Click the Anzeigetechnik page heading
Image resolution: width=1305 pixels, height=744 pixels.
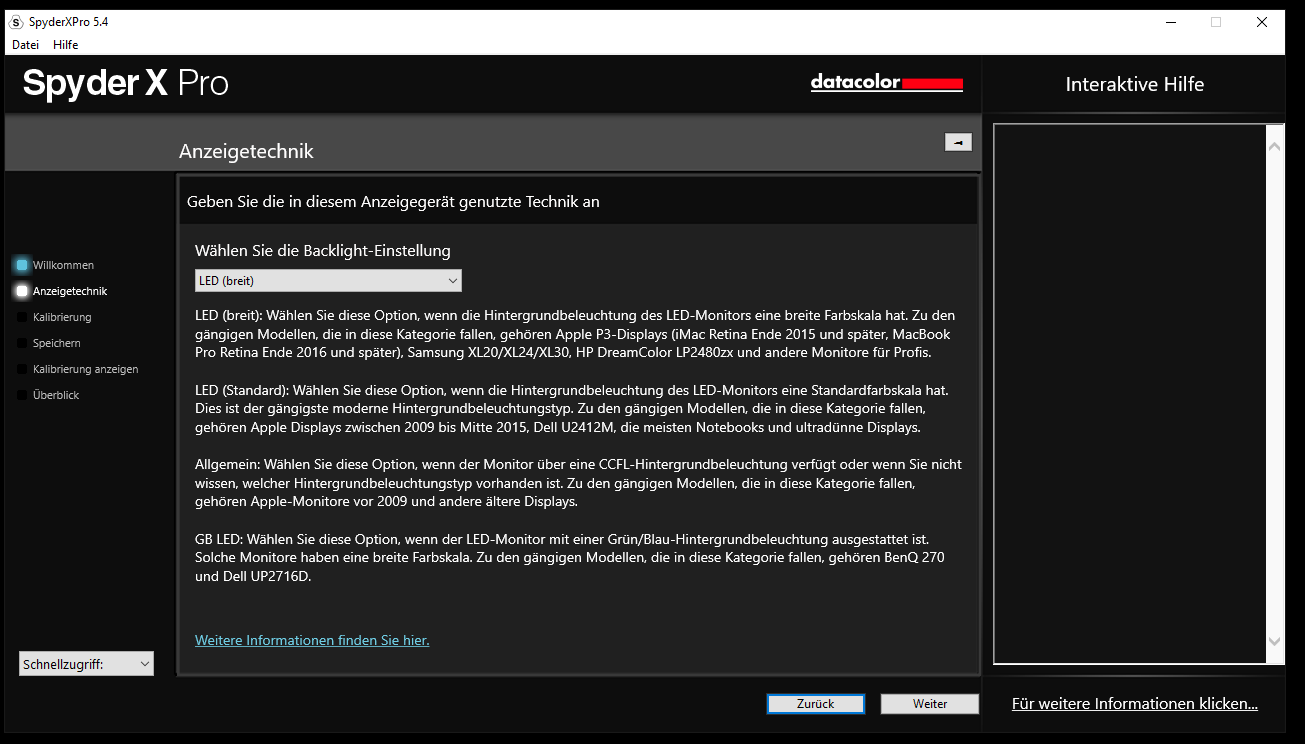tap(246, 152)
